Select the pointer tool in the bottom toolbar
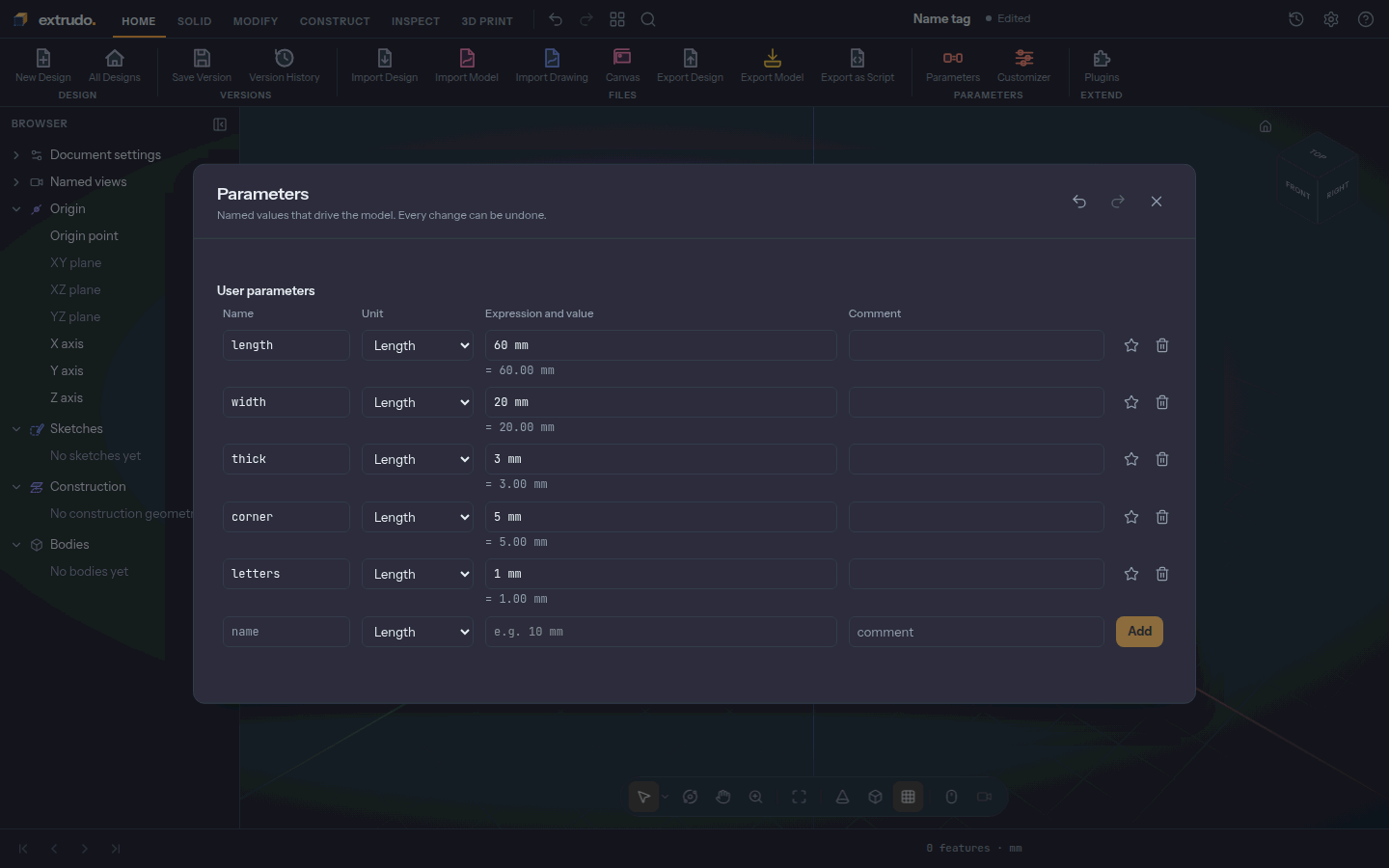 [643, 797]
